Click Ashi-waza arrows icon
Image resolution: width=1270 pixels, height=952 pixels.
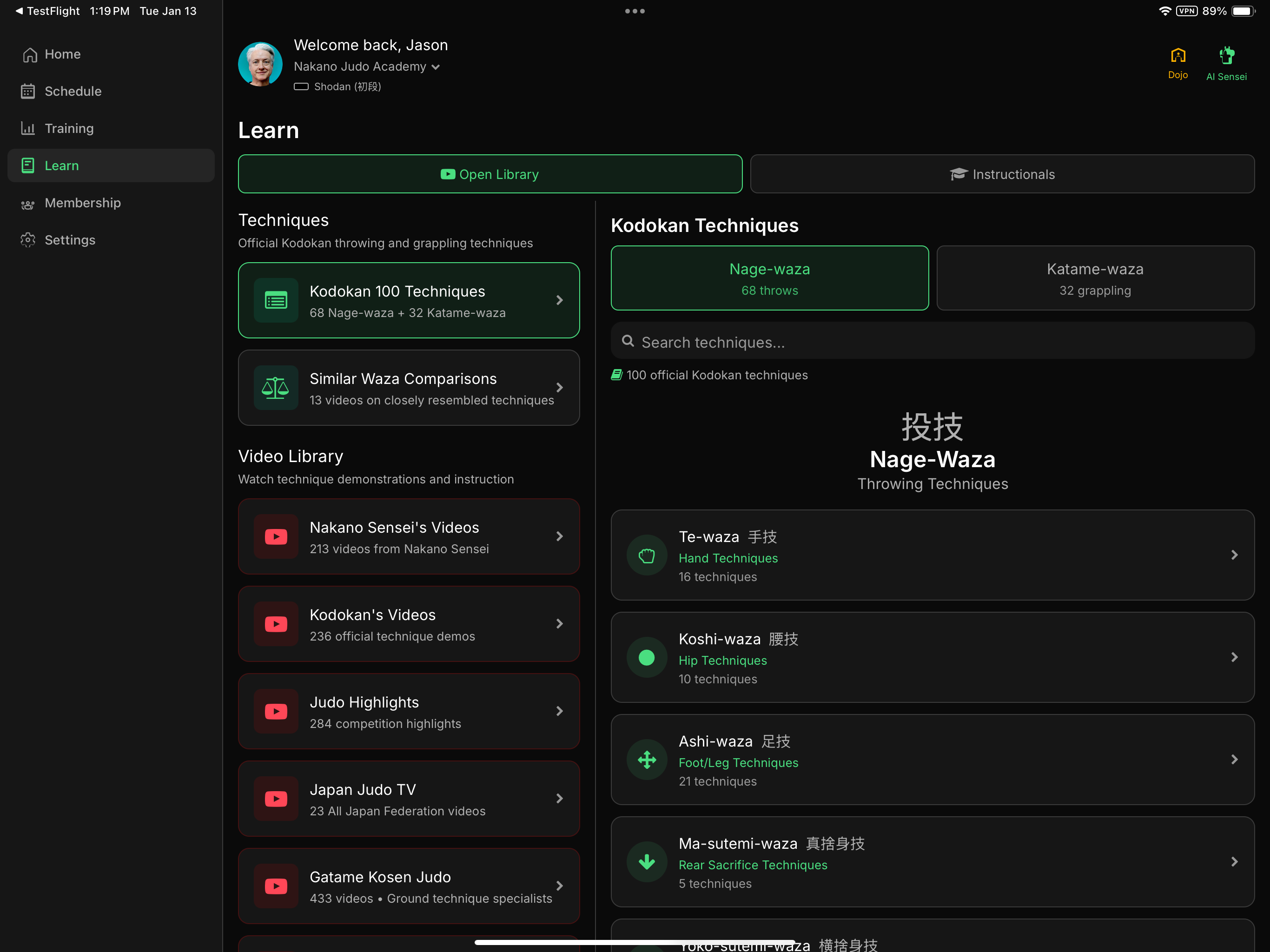click(647, 760)
